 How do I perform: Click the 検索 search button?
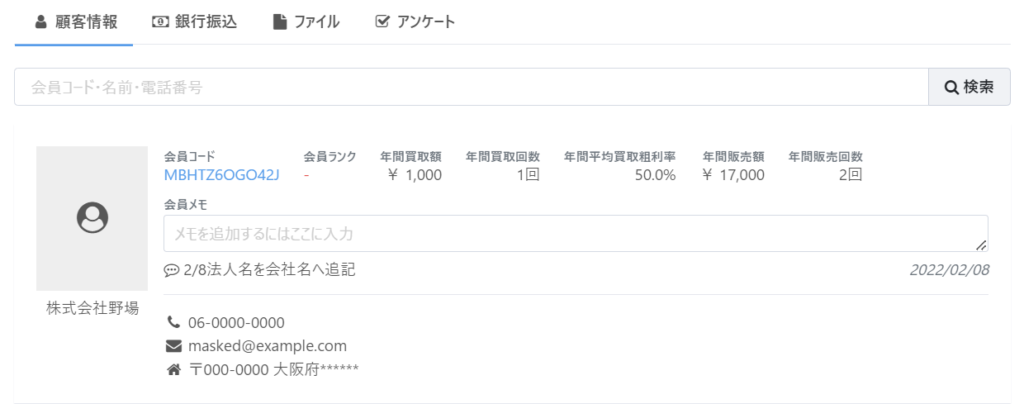coord(969,87)
